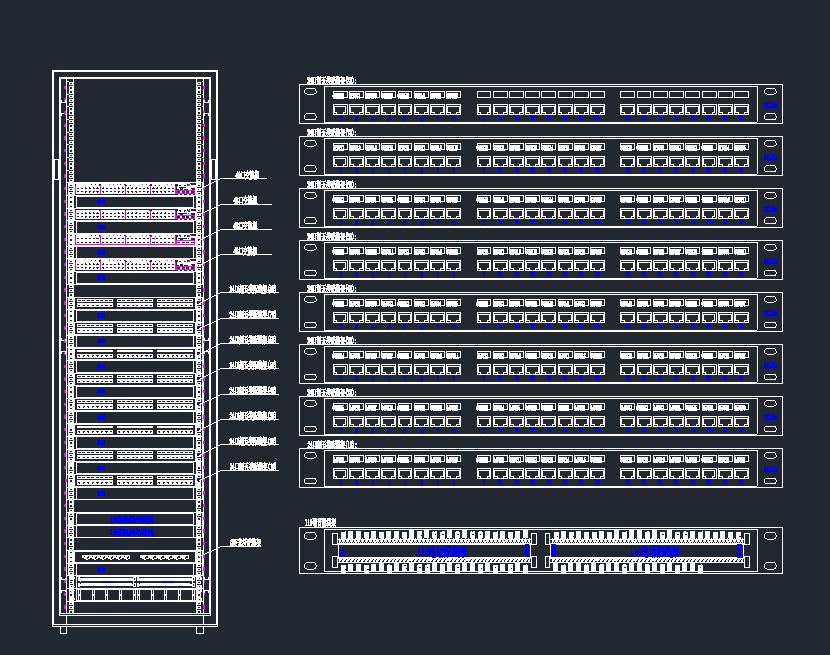This screenshot has height=655, width=830.
Task: Click first RJ45 port on top patch panel
Action: pyautogui.click(x=340, y=109)
